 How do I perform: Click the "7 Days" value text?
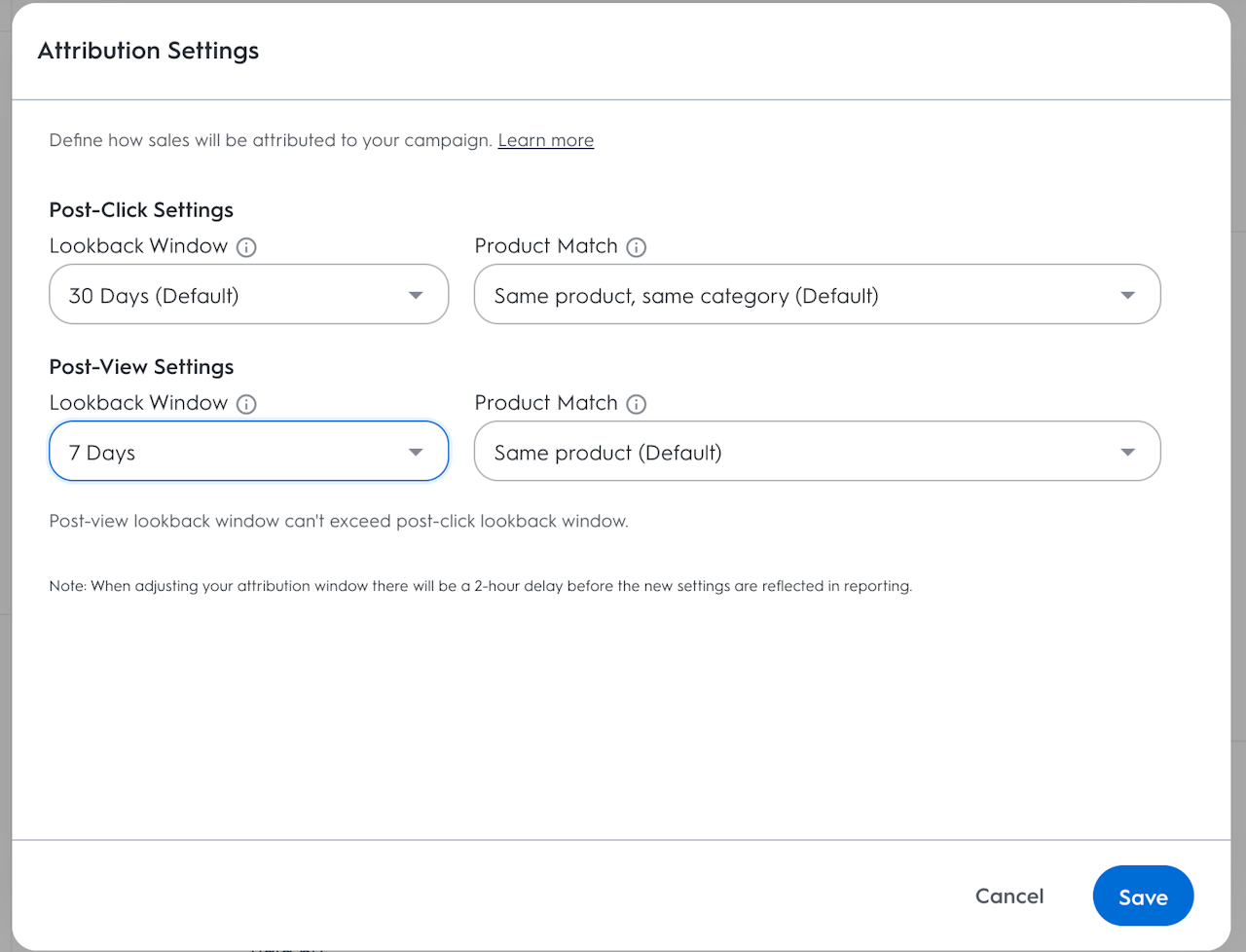pyautogui.click(x=102, y=453)
